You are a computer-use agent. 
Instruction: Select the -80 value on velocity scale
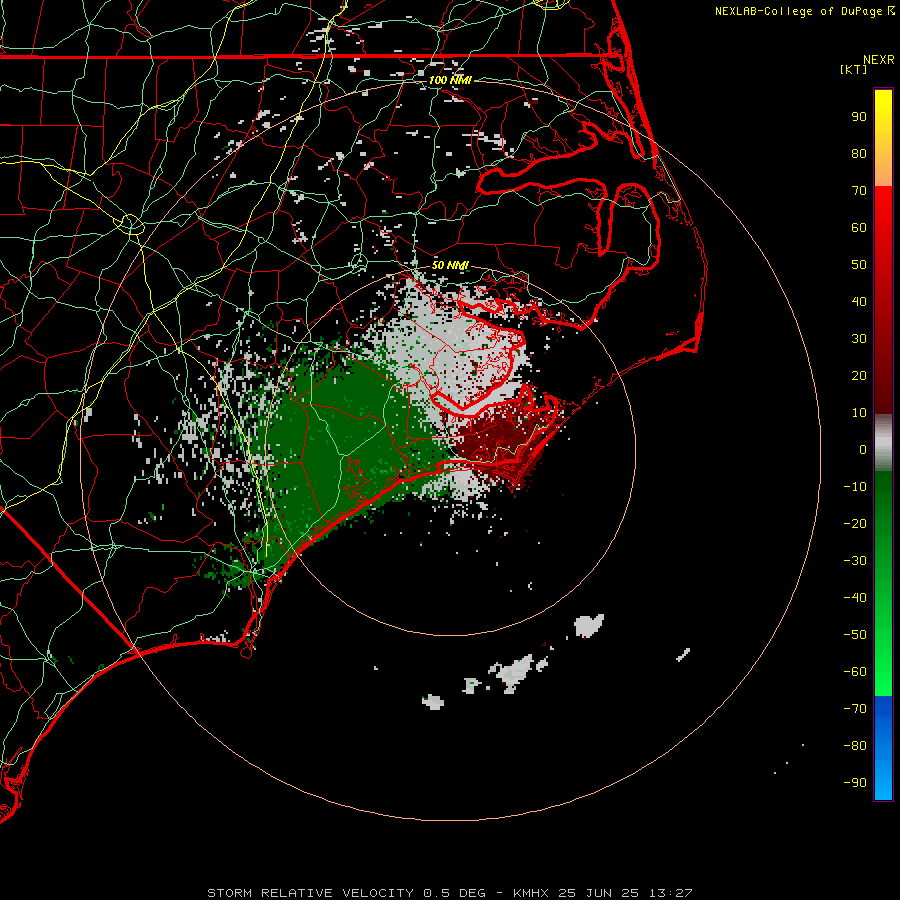click(x=855, y=746)
